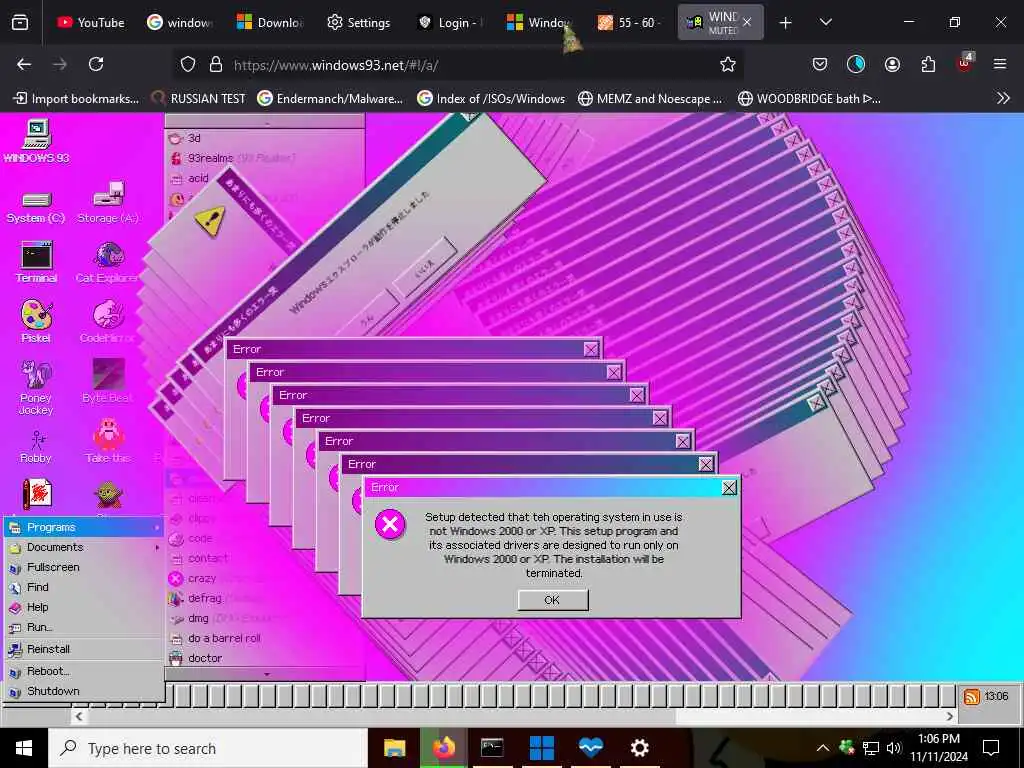This screenshot has width=1024, height=768.
Task: Expand Programs list using bottom arrow
Action: (266, 674)
